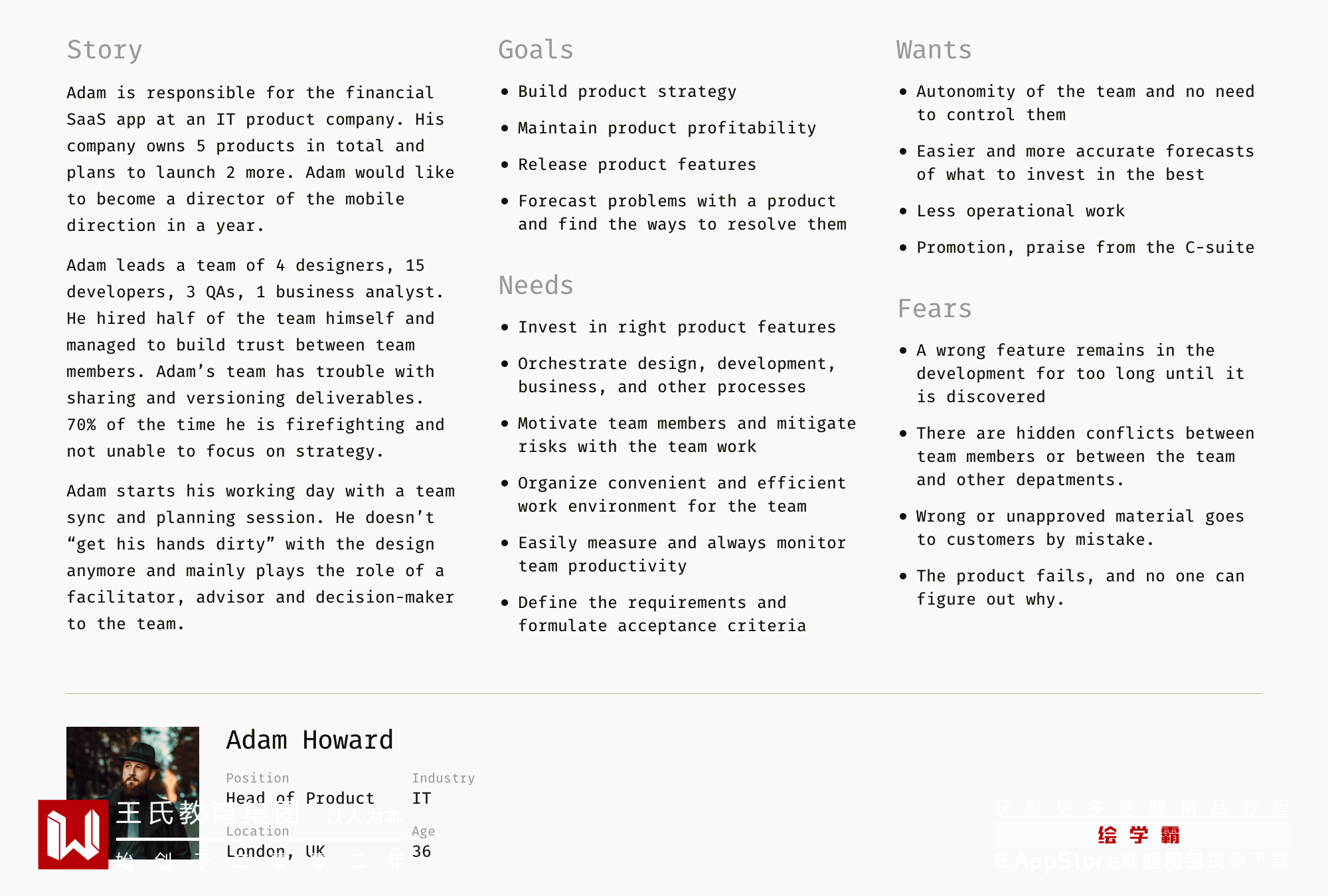Click Adam Howard's profile photo

(133, 763)
